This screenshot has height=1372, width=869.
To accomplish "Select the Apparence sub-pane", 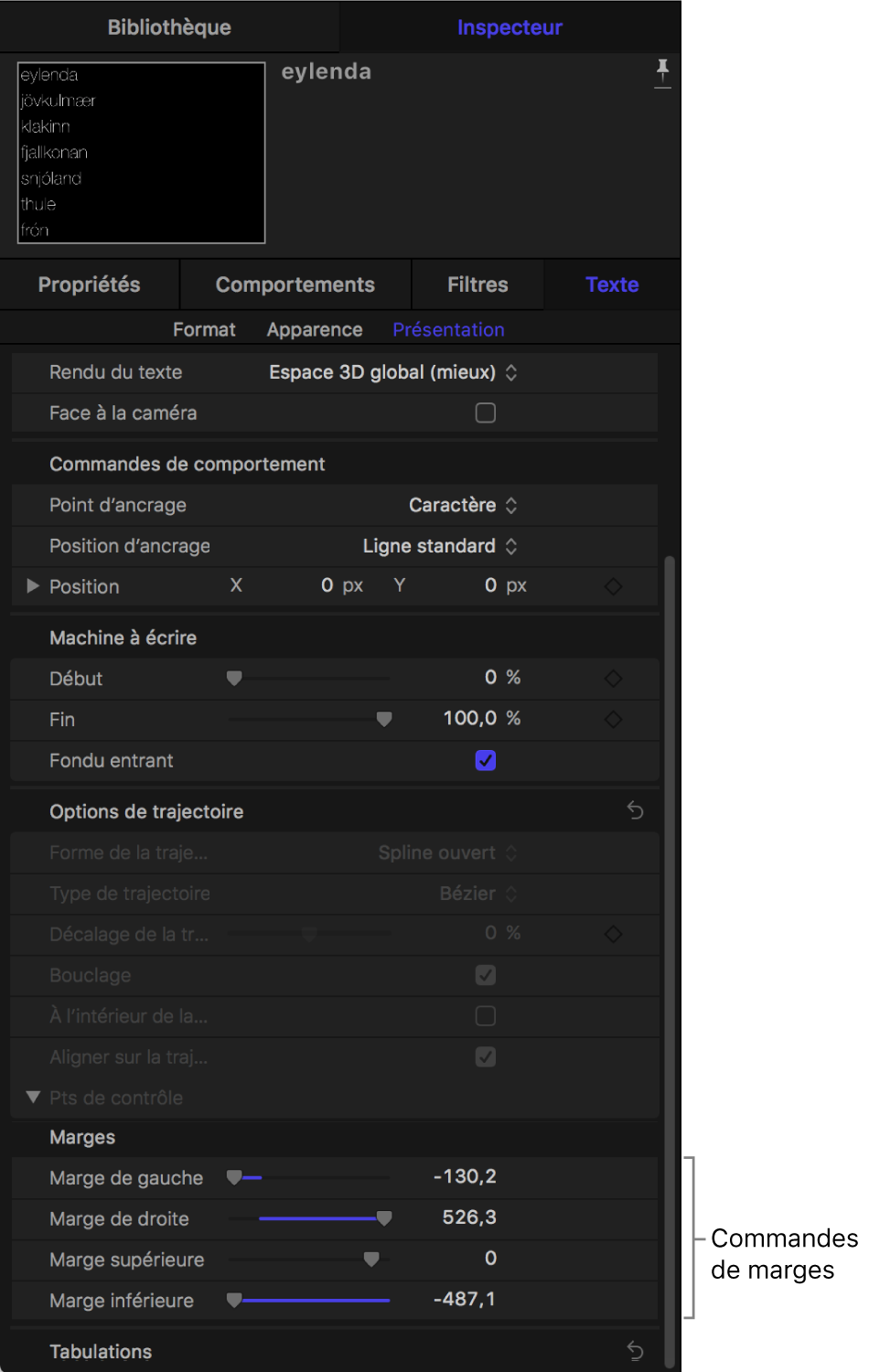I will tap(315, 329).
